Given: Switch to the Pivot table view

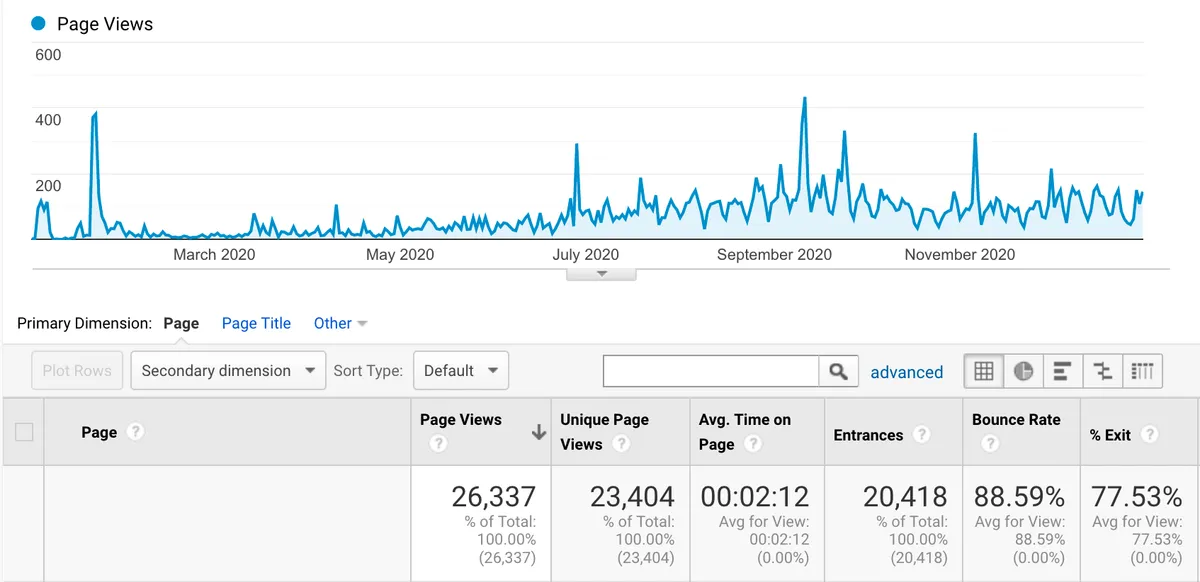Looking at the screenshot, I should [1143, 371].
